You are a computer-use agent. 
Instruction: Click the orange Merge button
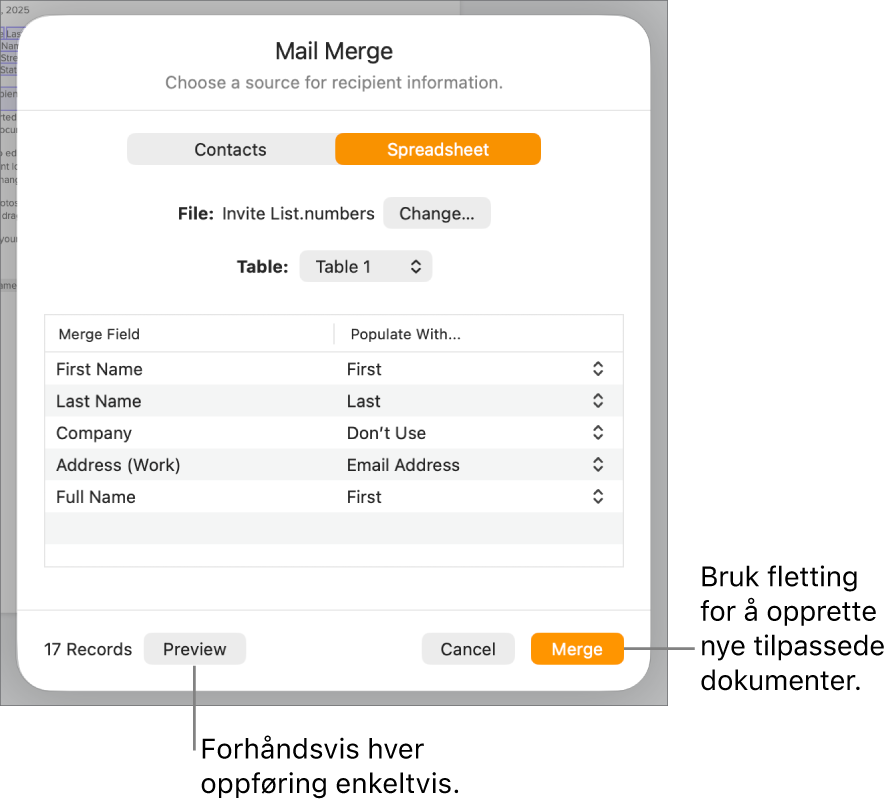pos(577,649)
